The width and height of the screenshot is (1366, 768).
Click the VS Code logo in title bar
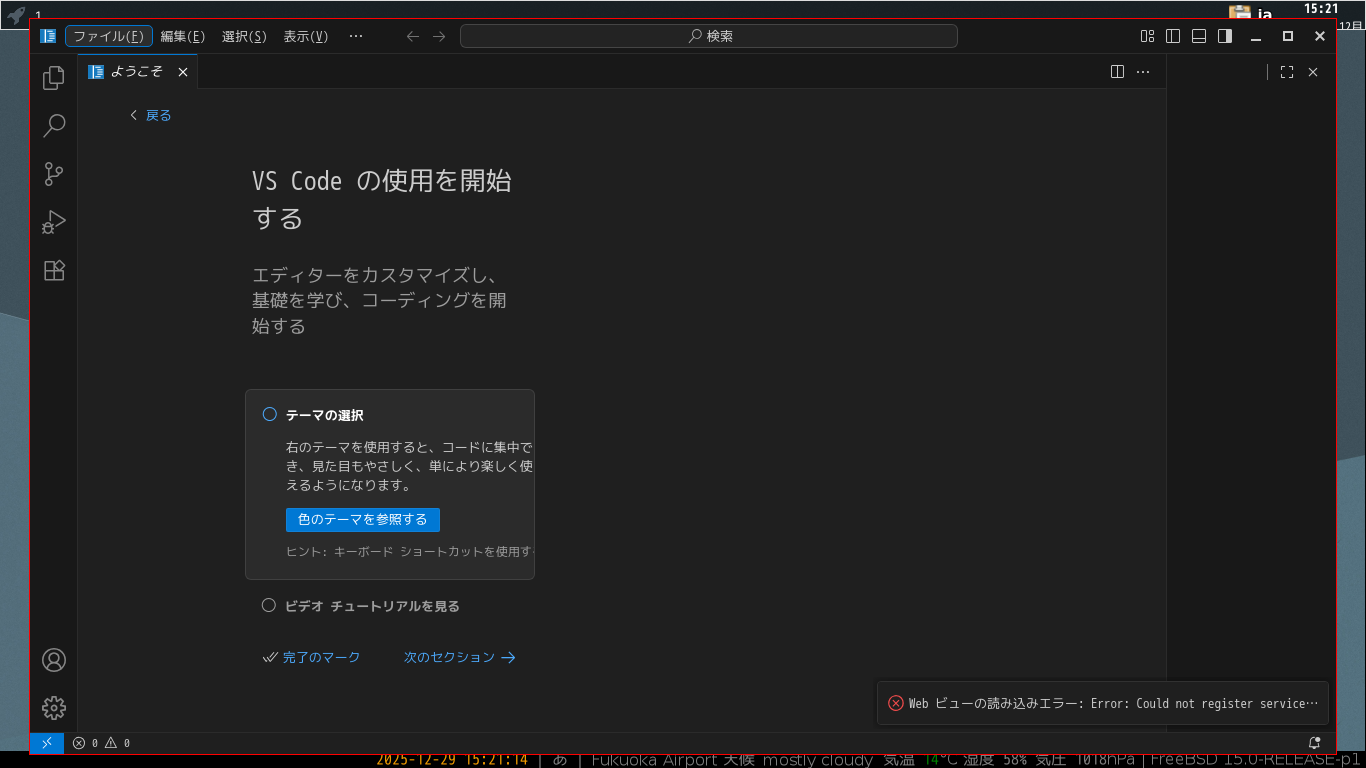click(x=48, y=36)
